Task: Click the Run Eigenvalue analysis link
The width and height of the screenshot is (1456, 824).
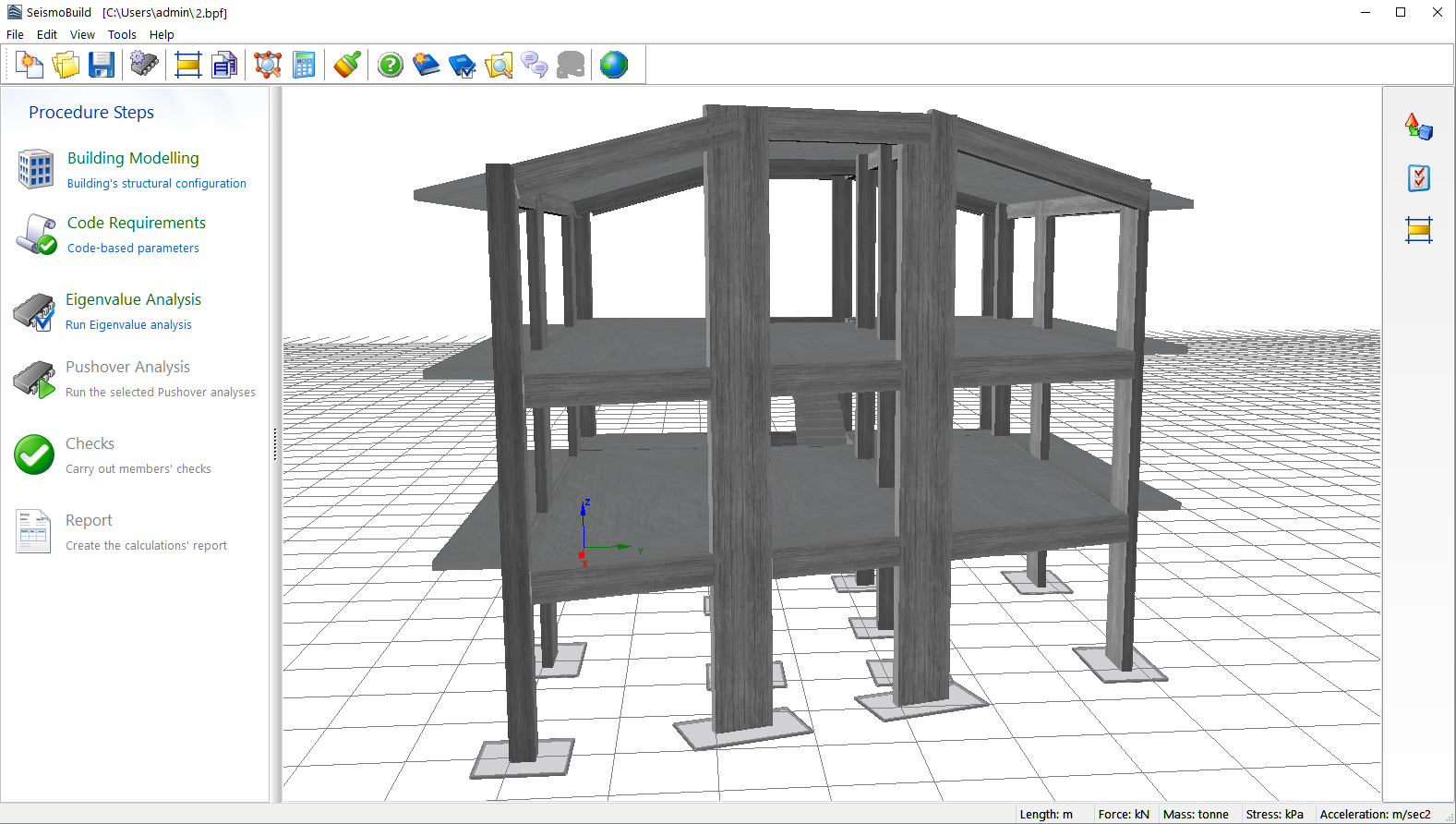Action: point(128,325)
